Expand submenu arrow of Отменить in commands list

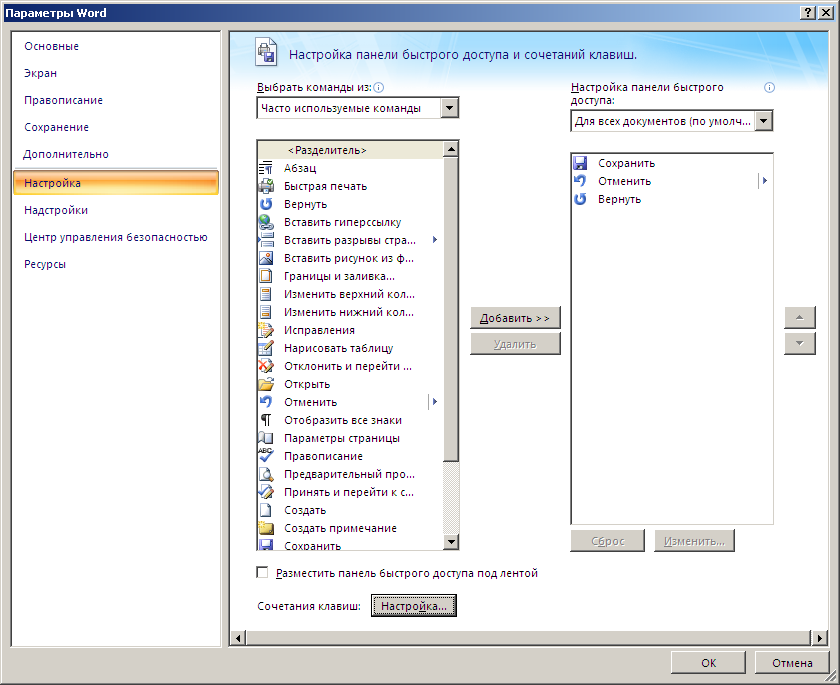[x=435, y=402]
